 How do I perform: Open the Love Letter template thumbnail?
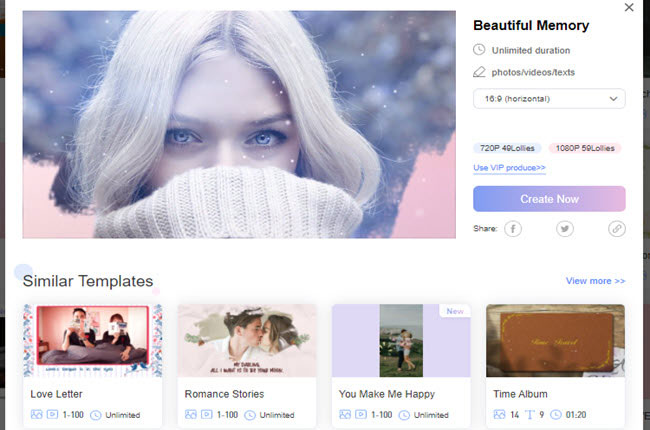pyautogui.click(x=92, y=340)
